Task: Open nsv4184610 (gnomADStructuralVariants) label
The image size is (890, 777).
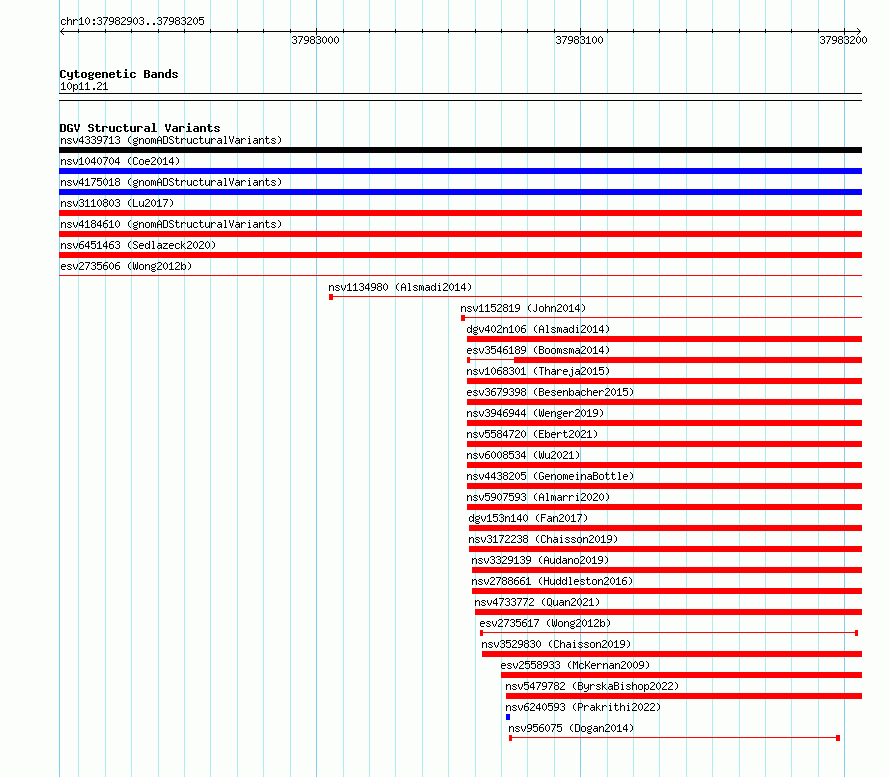Action: [171, 224]
